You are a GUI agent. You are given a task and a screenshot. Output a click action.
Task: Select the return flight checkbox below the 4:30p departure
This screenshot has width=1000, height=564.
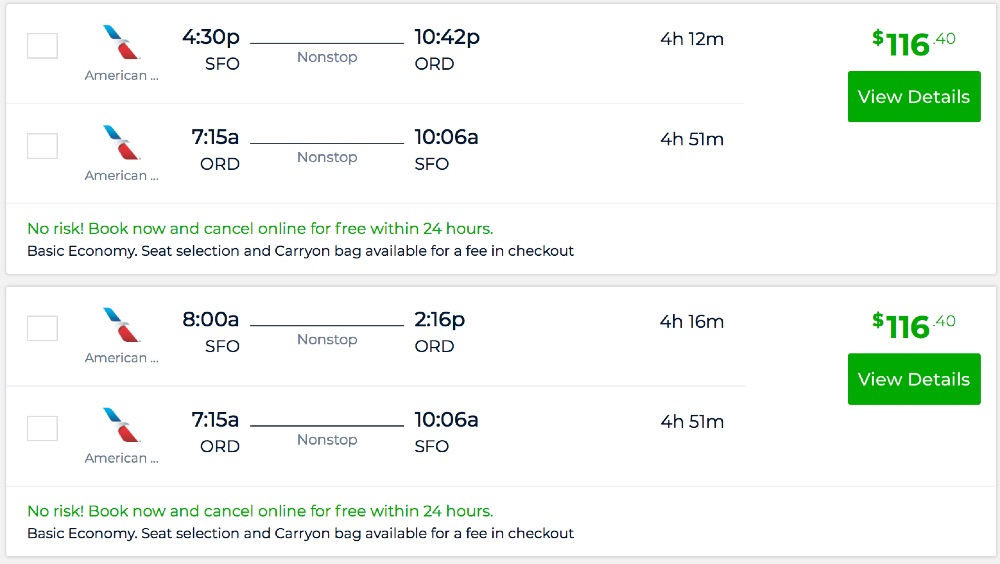42,146
